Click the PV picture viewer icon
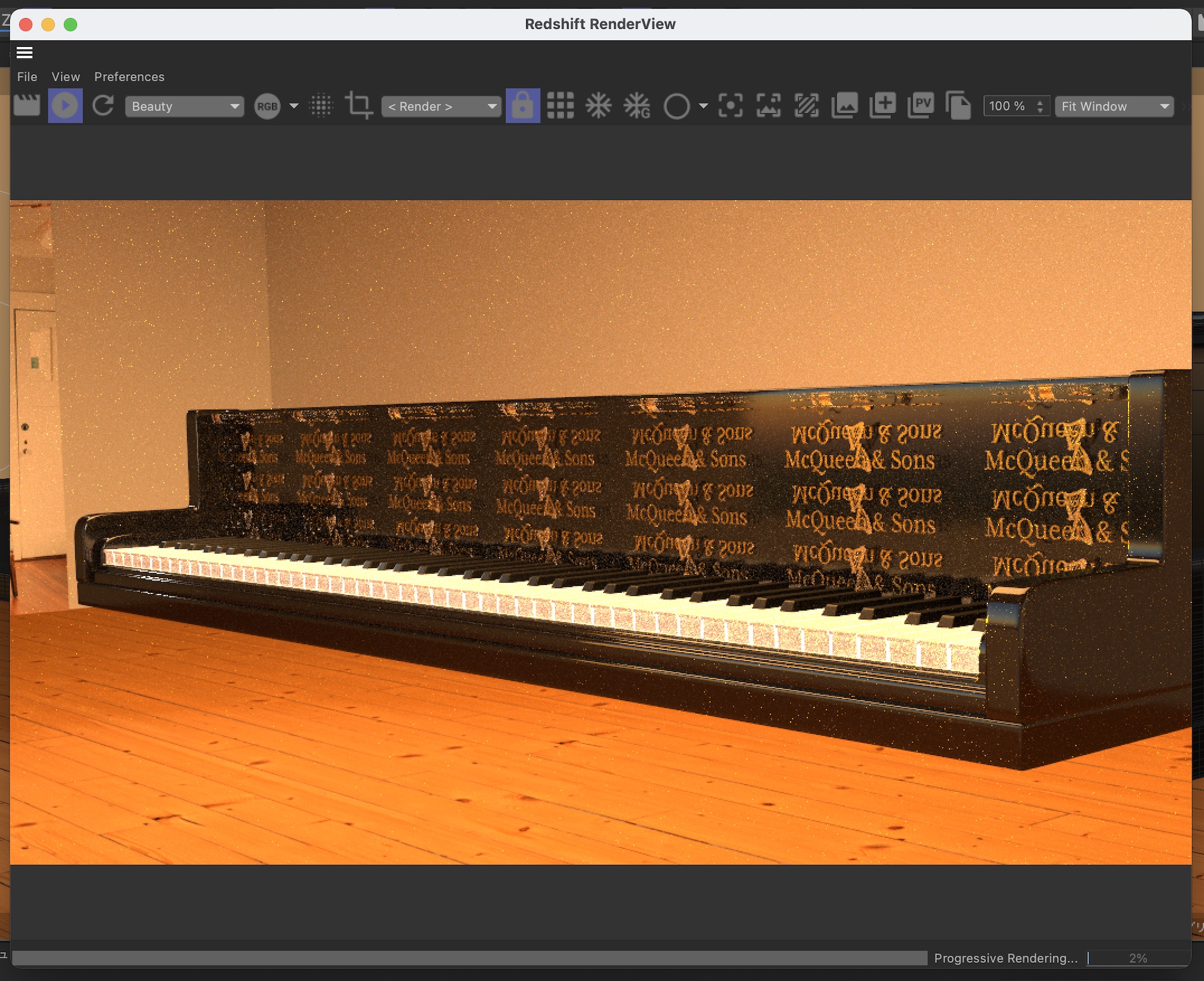The height and width of the screenshot is (981, 1204). tap(920, 106)
